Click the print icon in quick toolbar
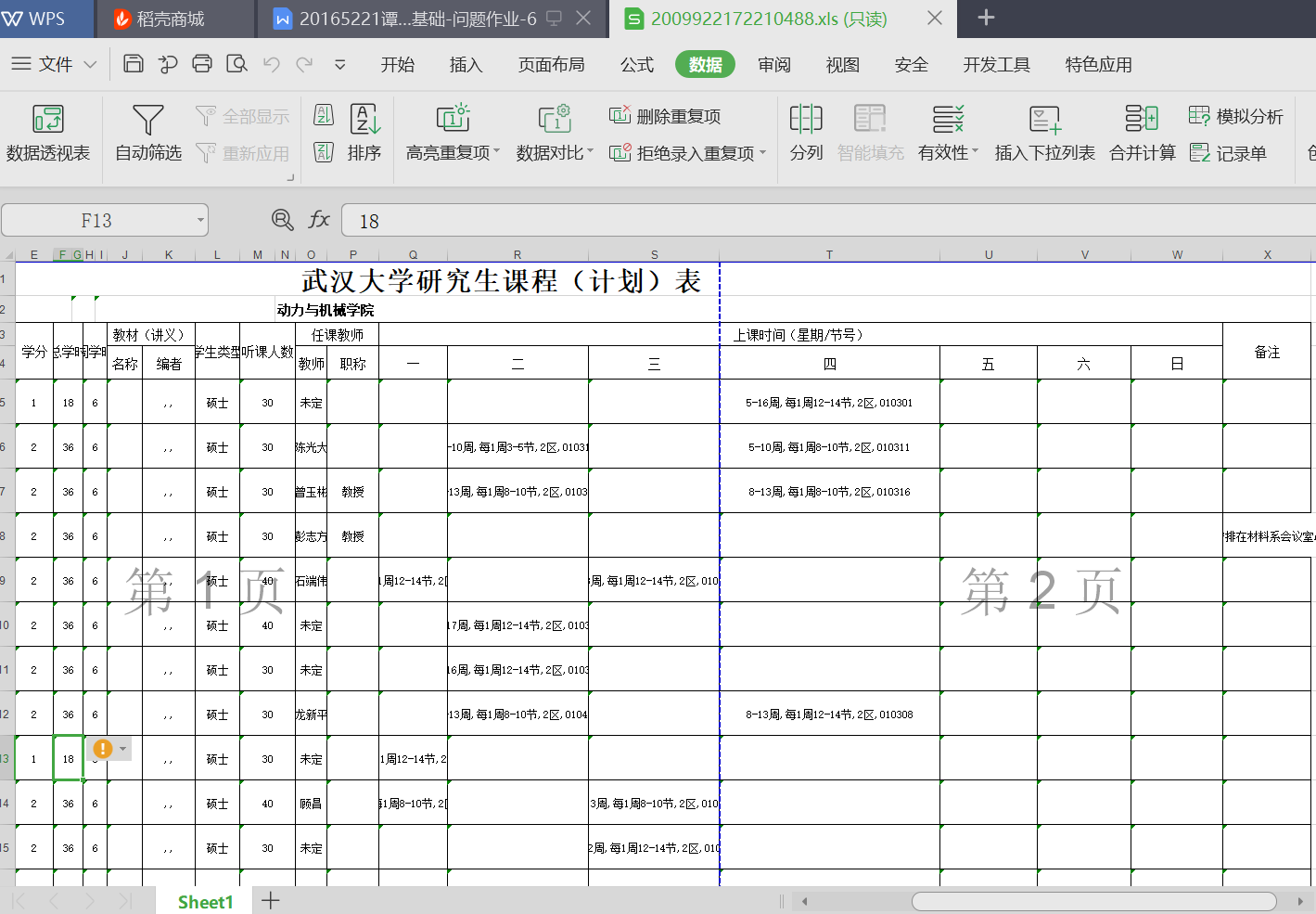The width and height of the screenshot is (1316, 914). 202,64
